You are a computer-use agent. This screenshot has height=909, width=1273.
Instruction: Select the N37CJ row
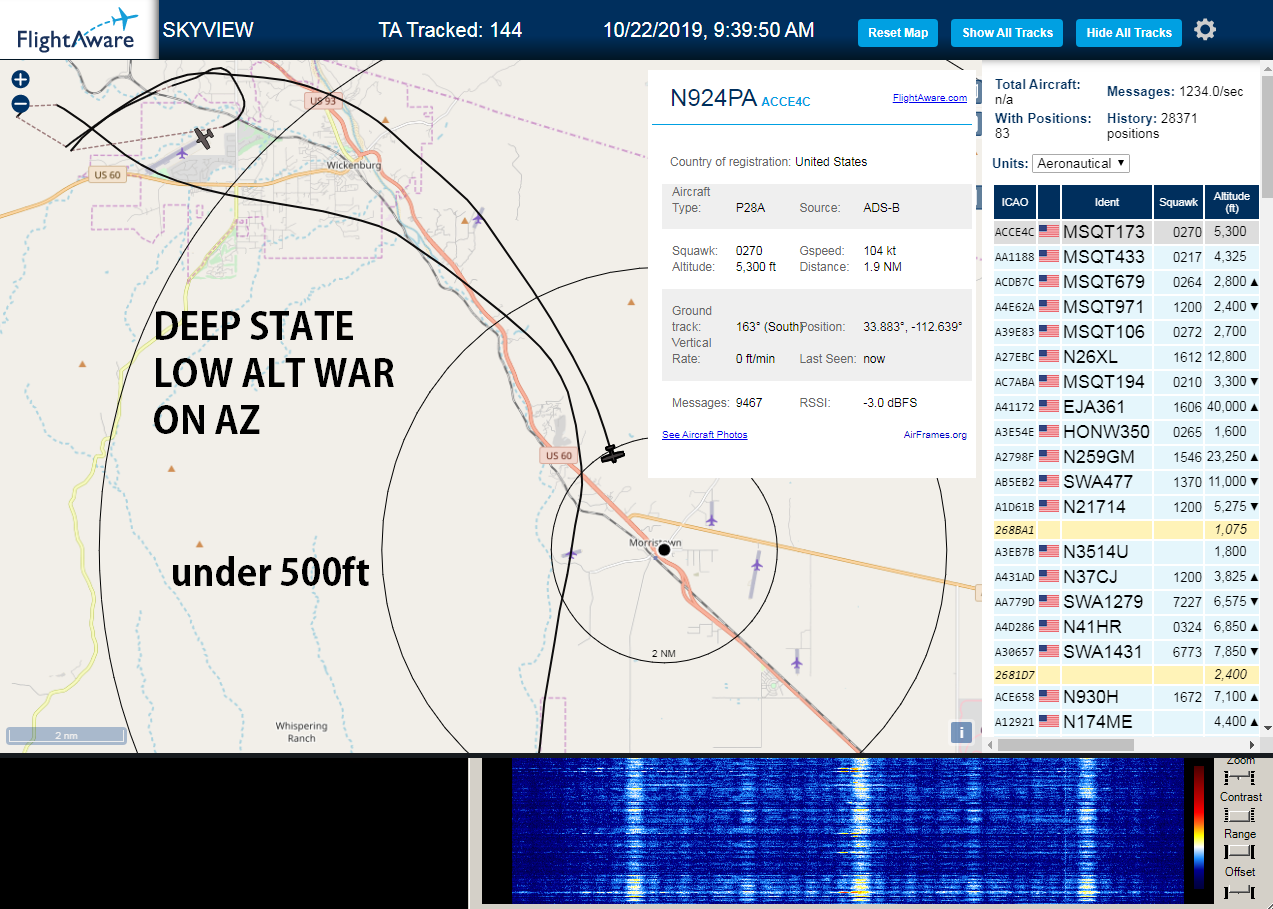1127,577
